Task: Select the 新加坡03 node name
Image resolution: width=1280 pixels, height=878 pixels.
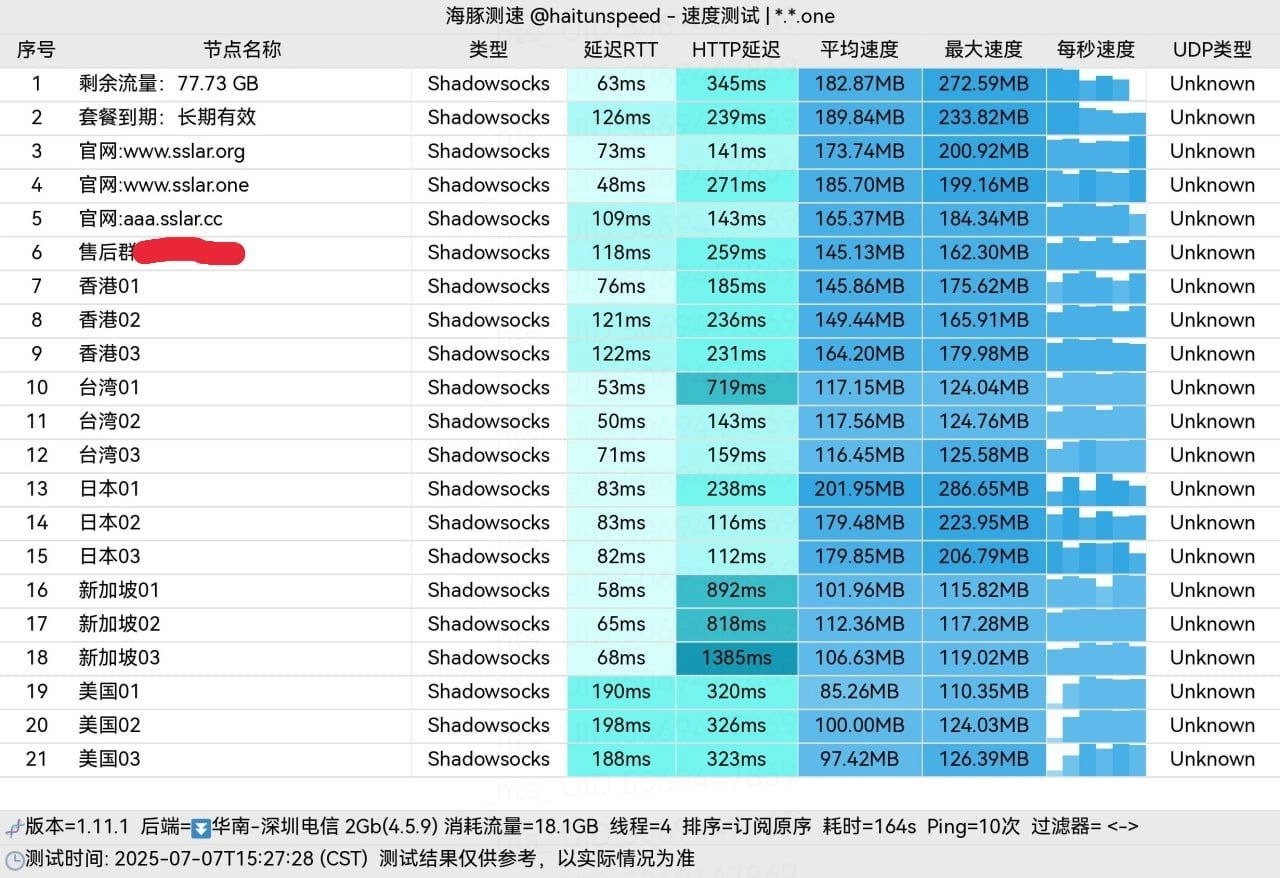Action: tap(120, 658)
